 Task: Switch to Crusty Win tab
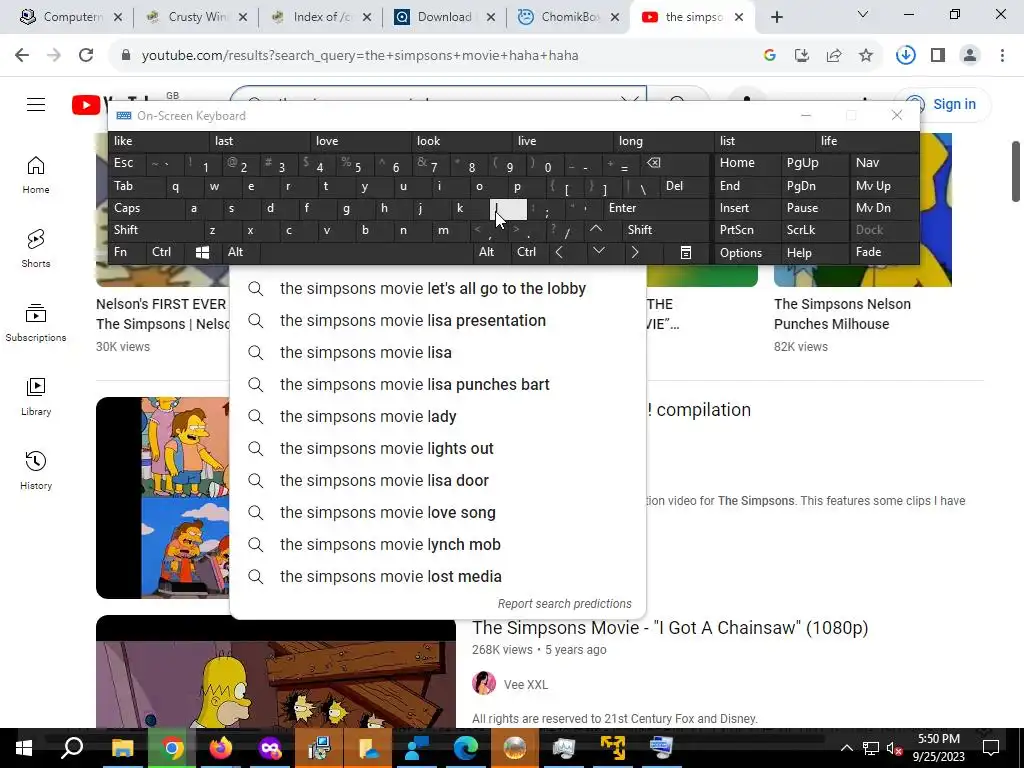pyautogui.click(x=197, y=17)
